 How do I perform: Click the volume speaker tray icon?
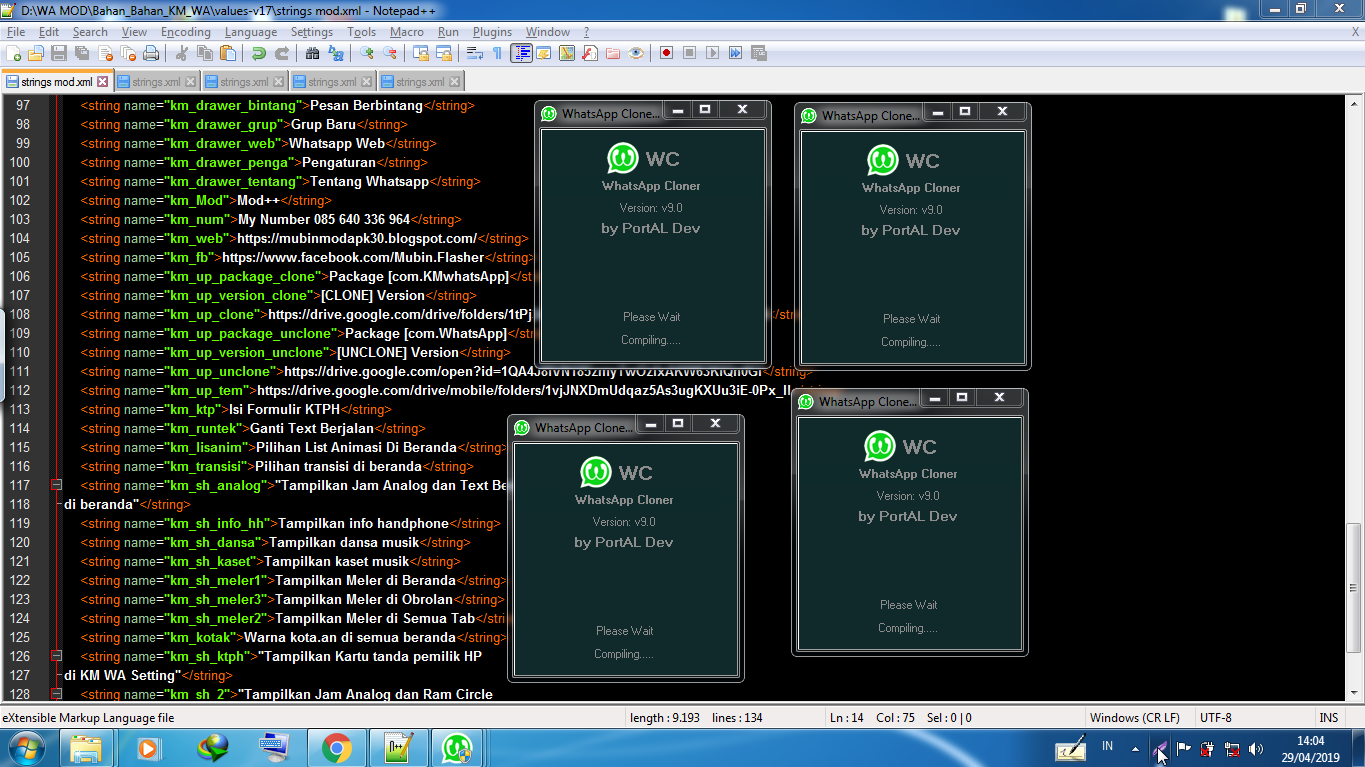[1256, 748]
